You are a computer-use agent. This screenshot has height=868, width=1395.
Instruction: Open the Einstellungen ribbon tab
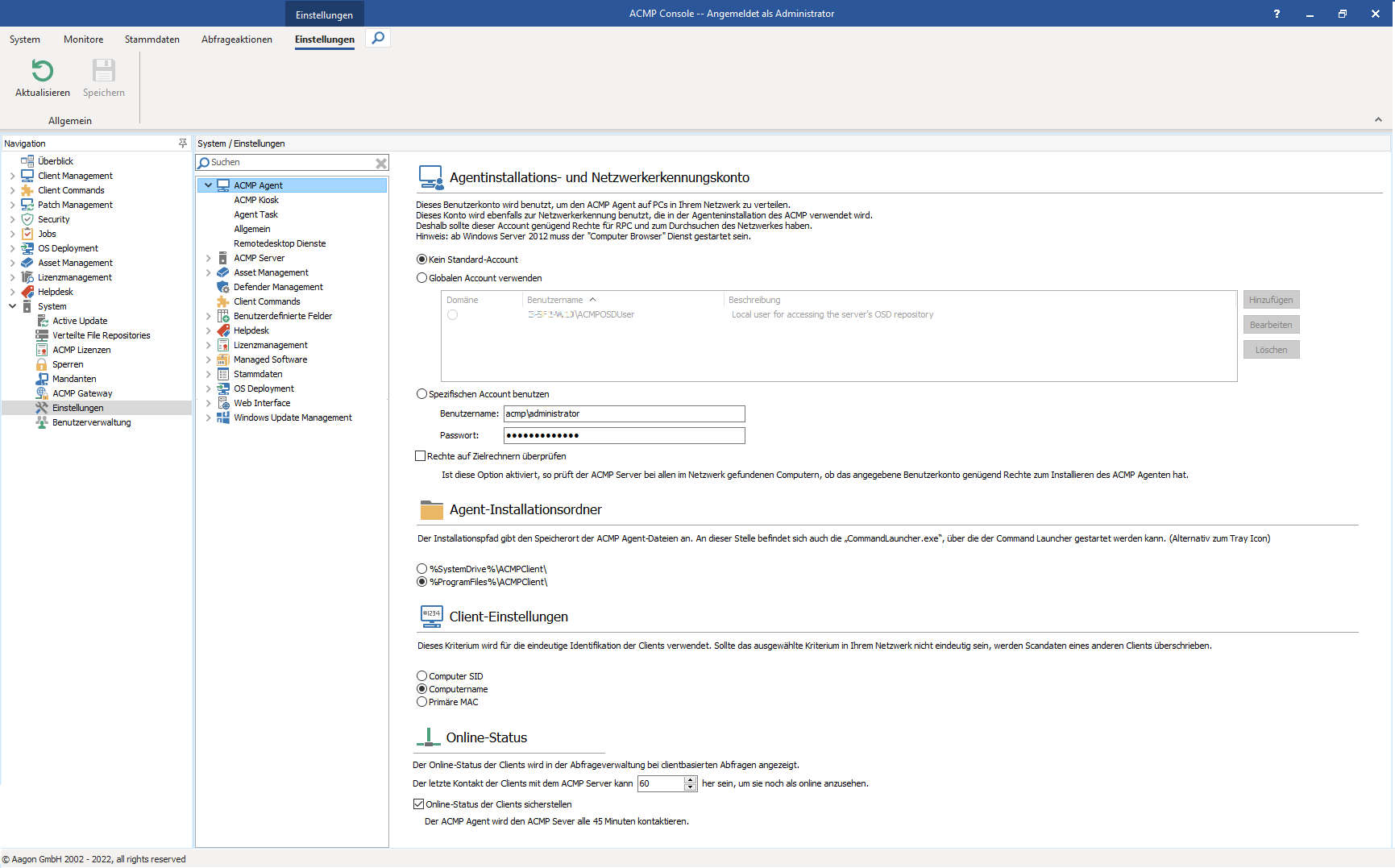325,39
